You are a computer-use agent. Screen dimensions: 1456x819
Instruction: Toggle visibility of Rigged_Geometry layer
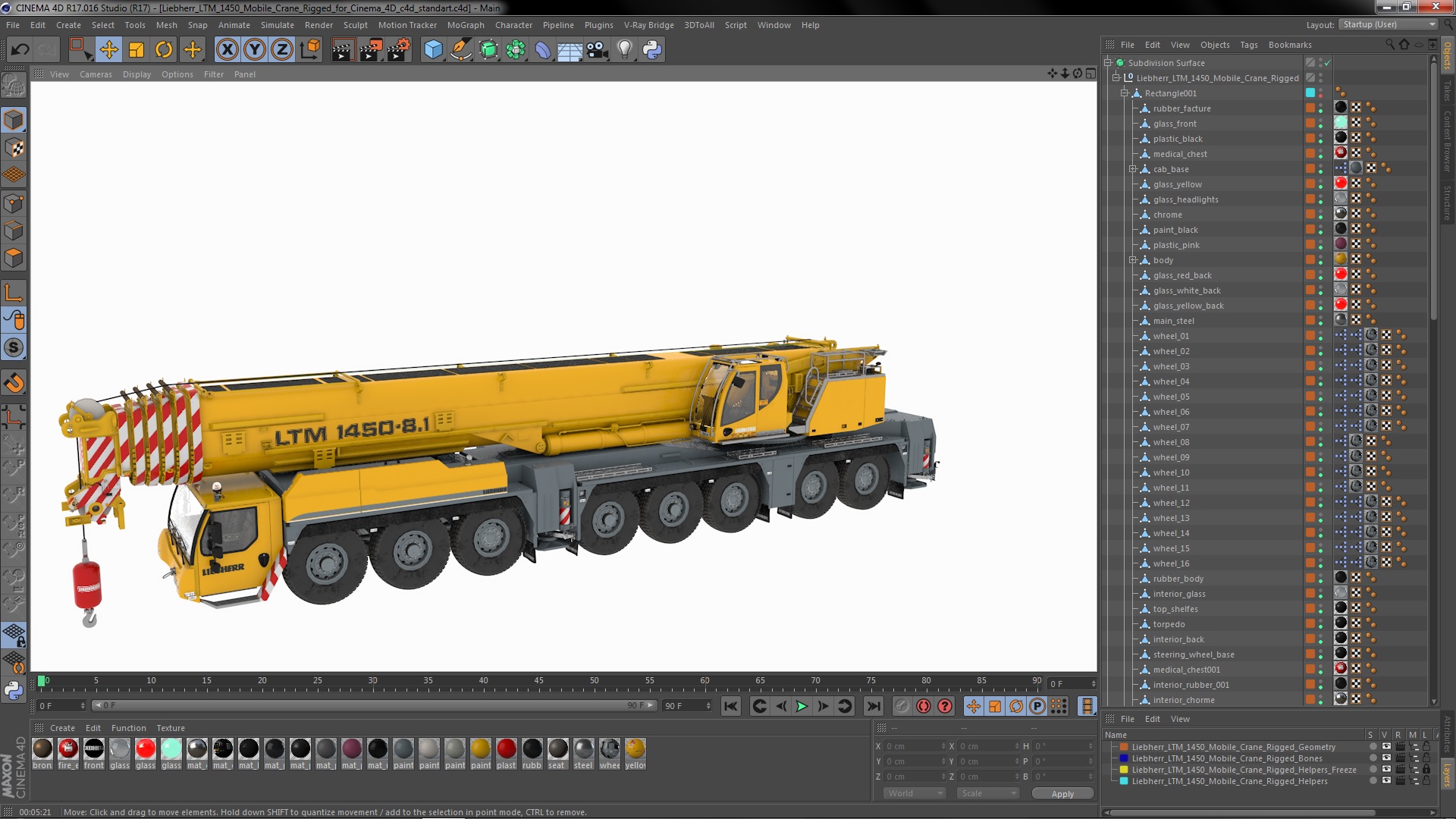coord(1386,747)
